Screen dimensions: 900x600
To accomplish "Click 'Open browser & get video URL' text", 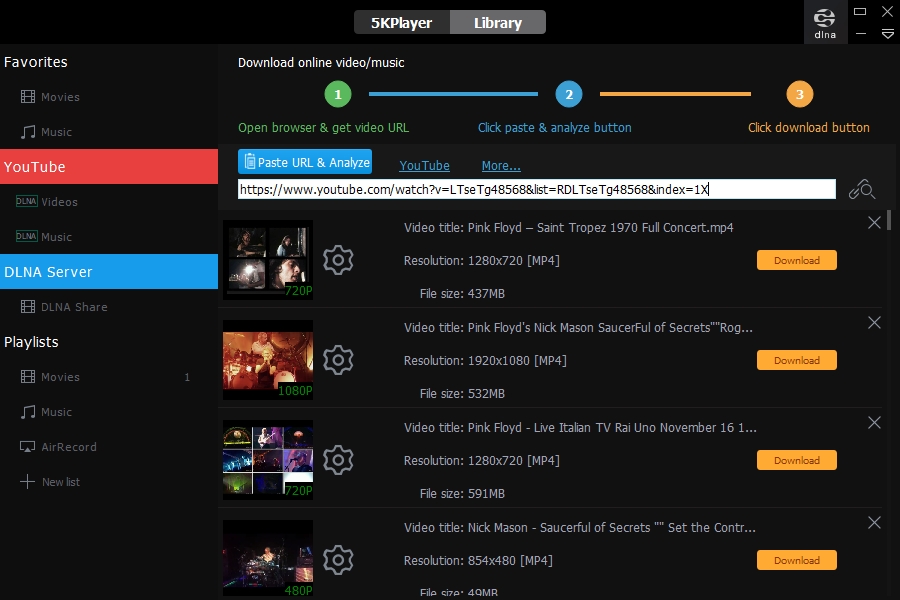I will (324, 127).
